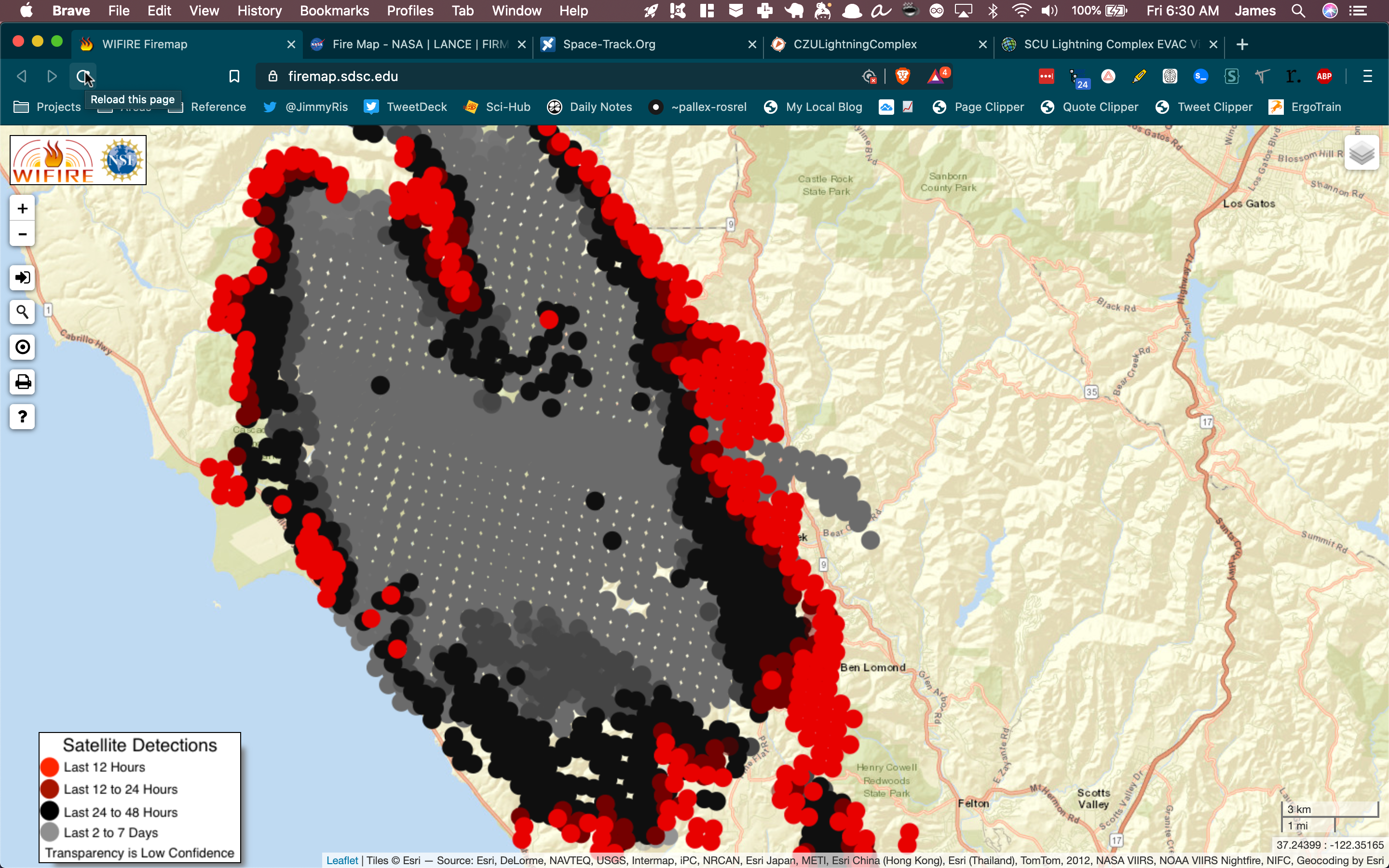Open Brave Shields lion icon in the address bar
1389x868 pixels.
pos(903,75)
